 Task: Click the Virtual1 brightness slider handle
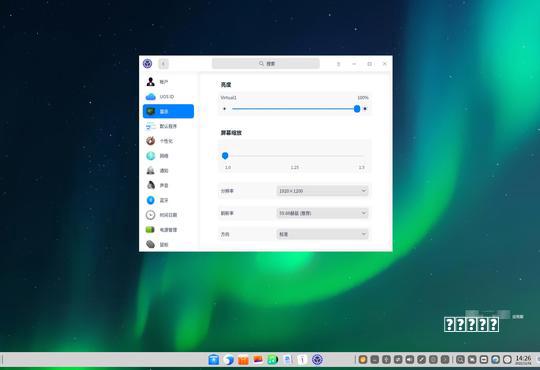[x=357, y=109]
